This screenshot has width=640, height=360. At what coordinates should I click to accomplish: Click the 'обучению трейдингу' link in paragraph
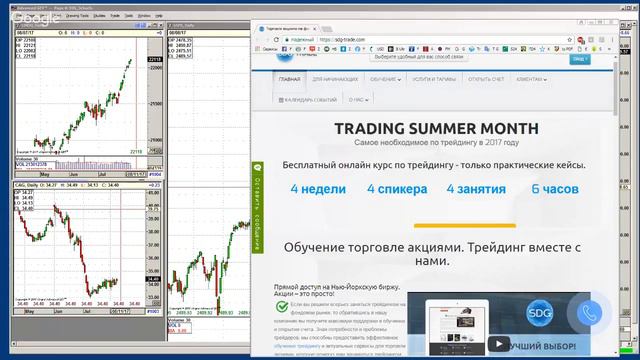coord(297,346)
